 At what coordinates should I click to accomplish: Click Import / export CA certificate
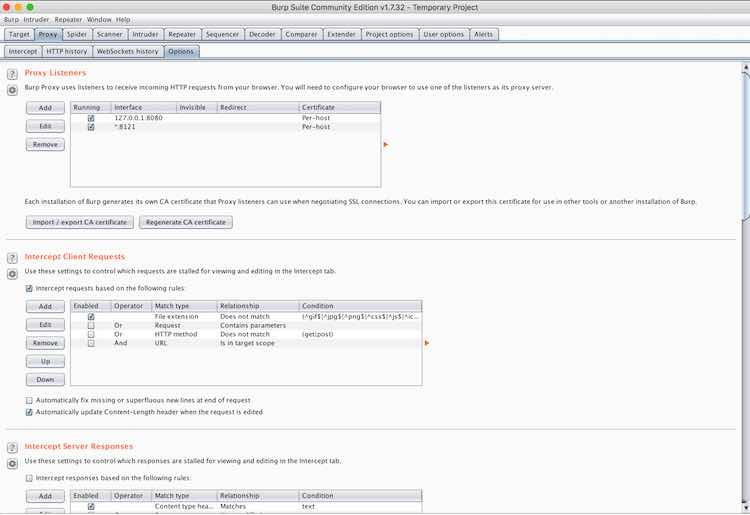(x=80, y=222)
